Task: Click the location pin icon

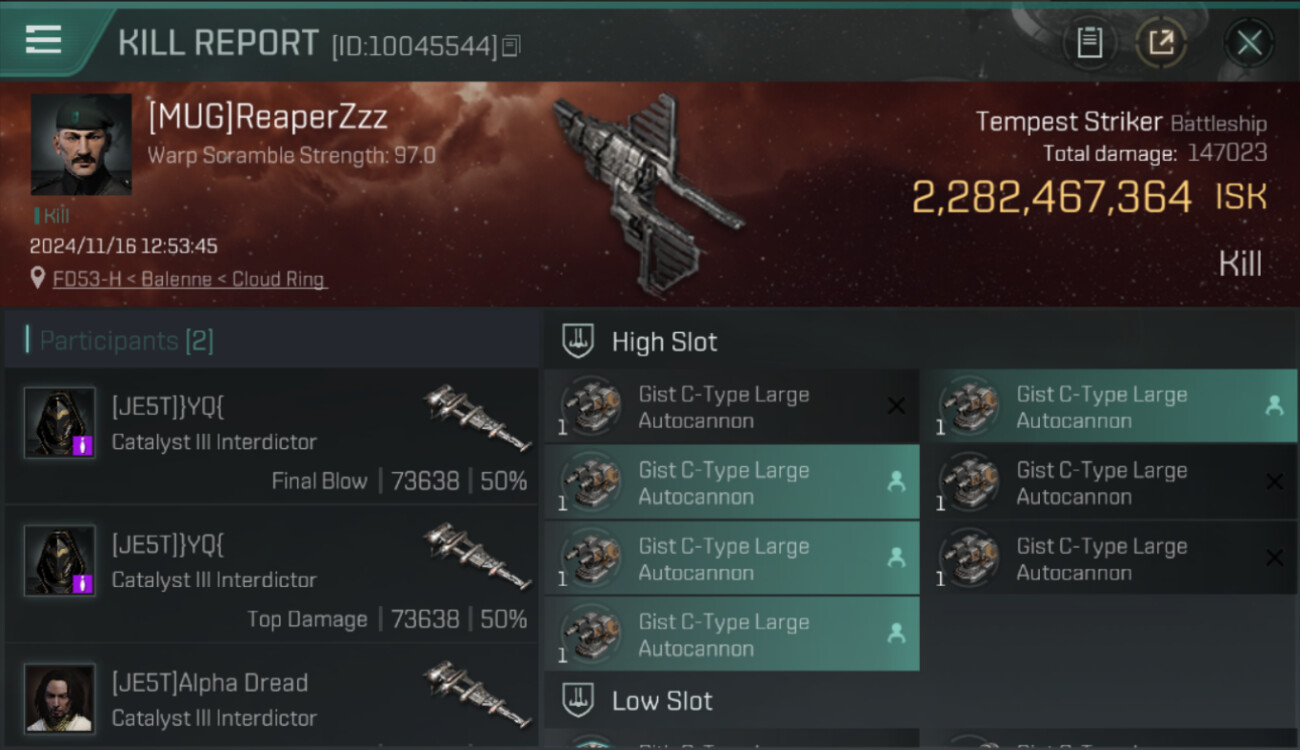Action: pos(38,279)
